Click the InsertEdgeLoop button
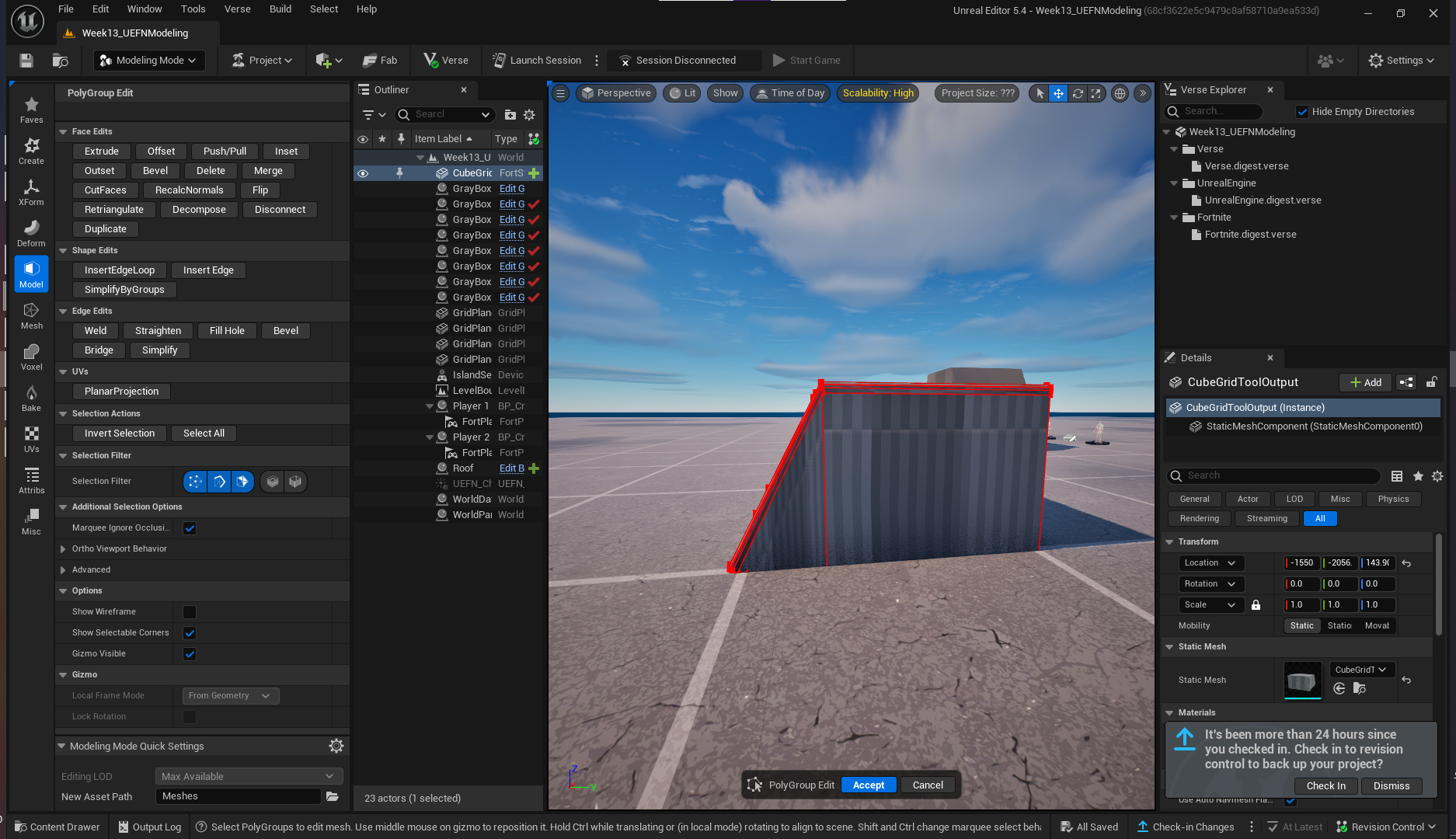The image size is (1456, 839). click(120, 270)
